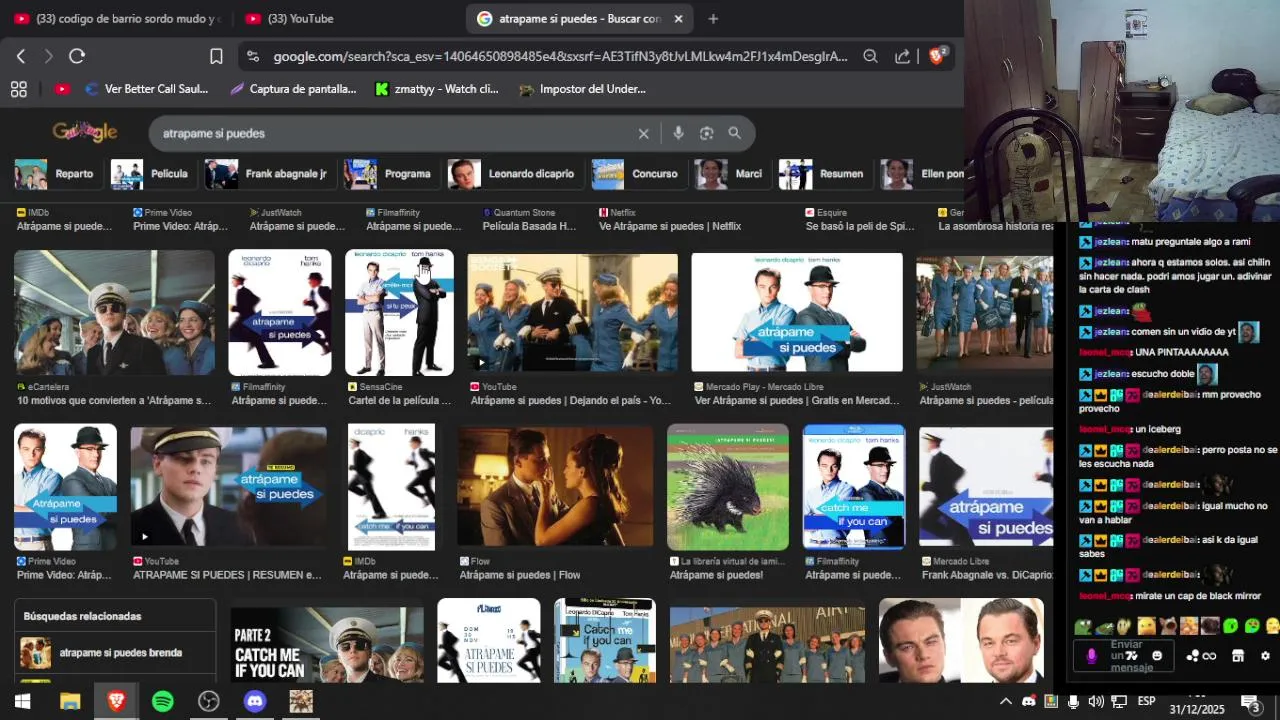This screenshot has height=720, width=1280.
Task: Click the Google search text box
Action: (395, 133)
